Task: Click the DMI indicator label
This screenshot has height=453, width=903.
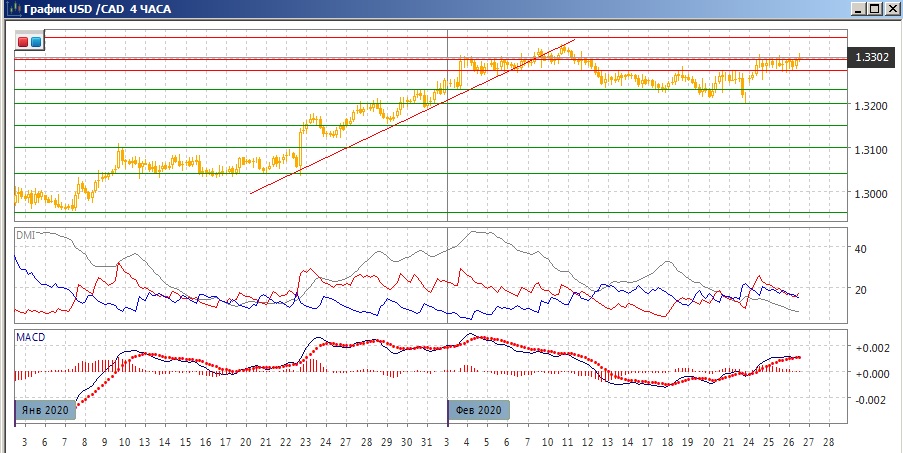Action: [x=26, y=234]
